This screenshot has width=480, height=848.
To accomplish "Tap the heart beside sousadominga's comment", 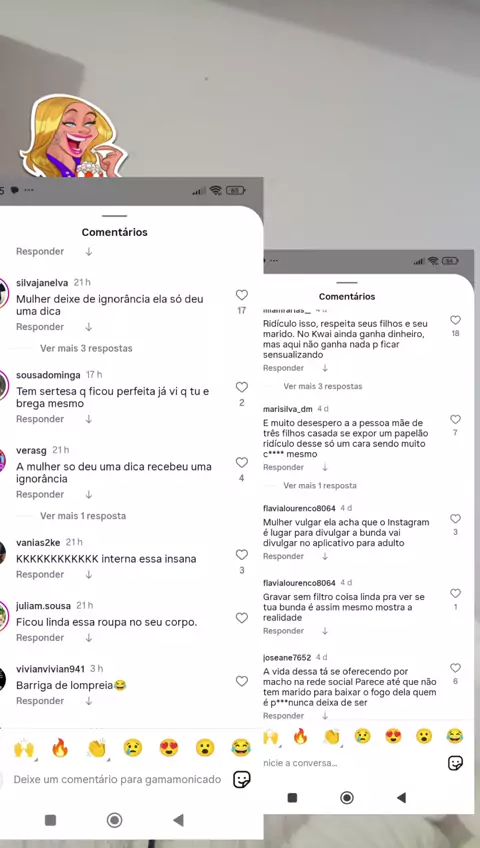I will click(242, 387).
